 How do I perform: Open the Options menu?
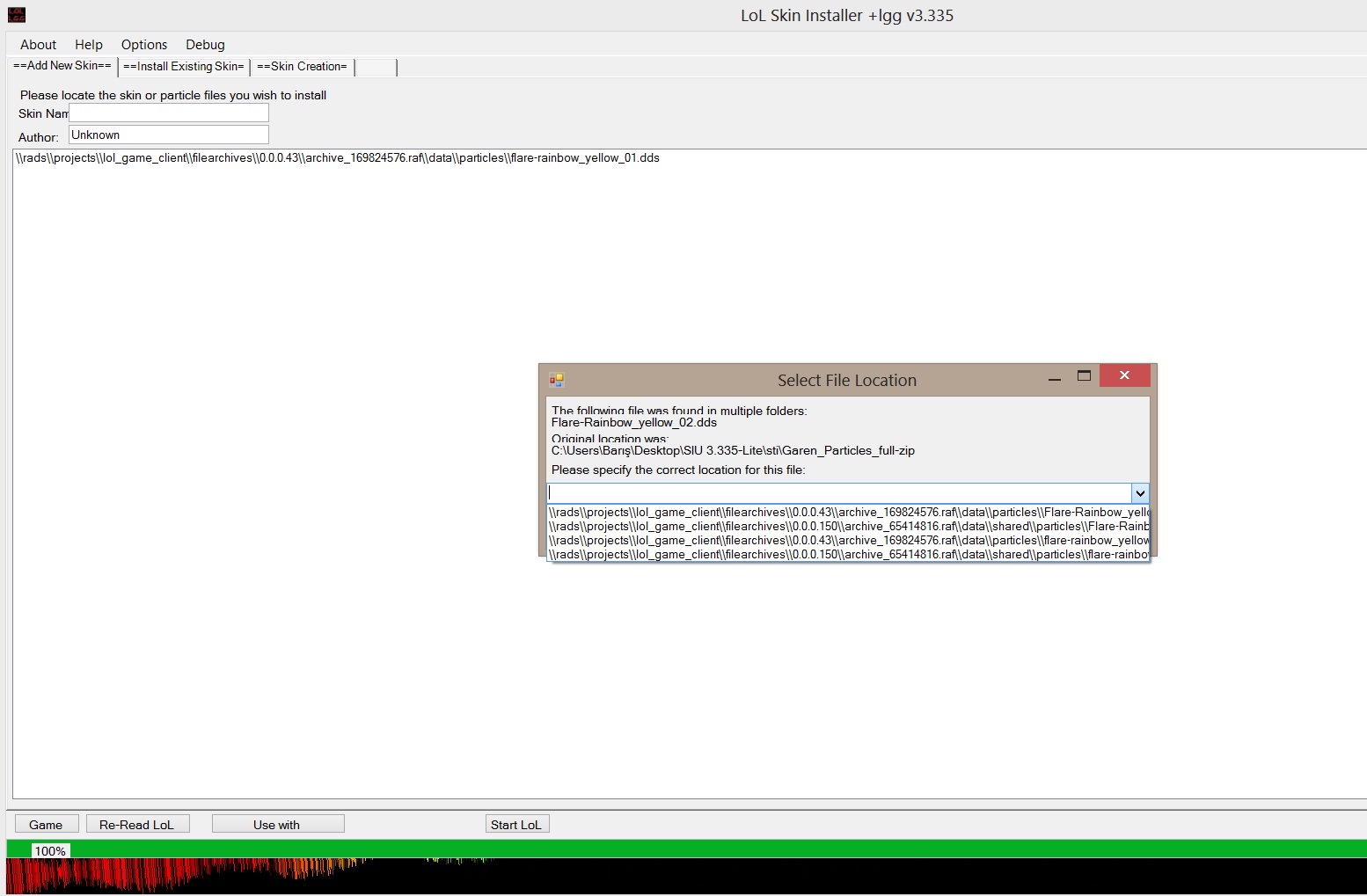(144, 45)
